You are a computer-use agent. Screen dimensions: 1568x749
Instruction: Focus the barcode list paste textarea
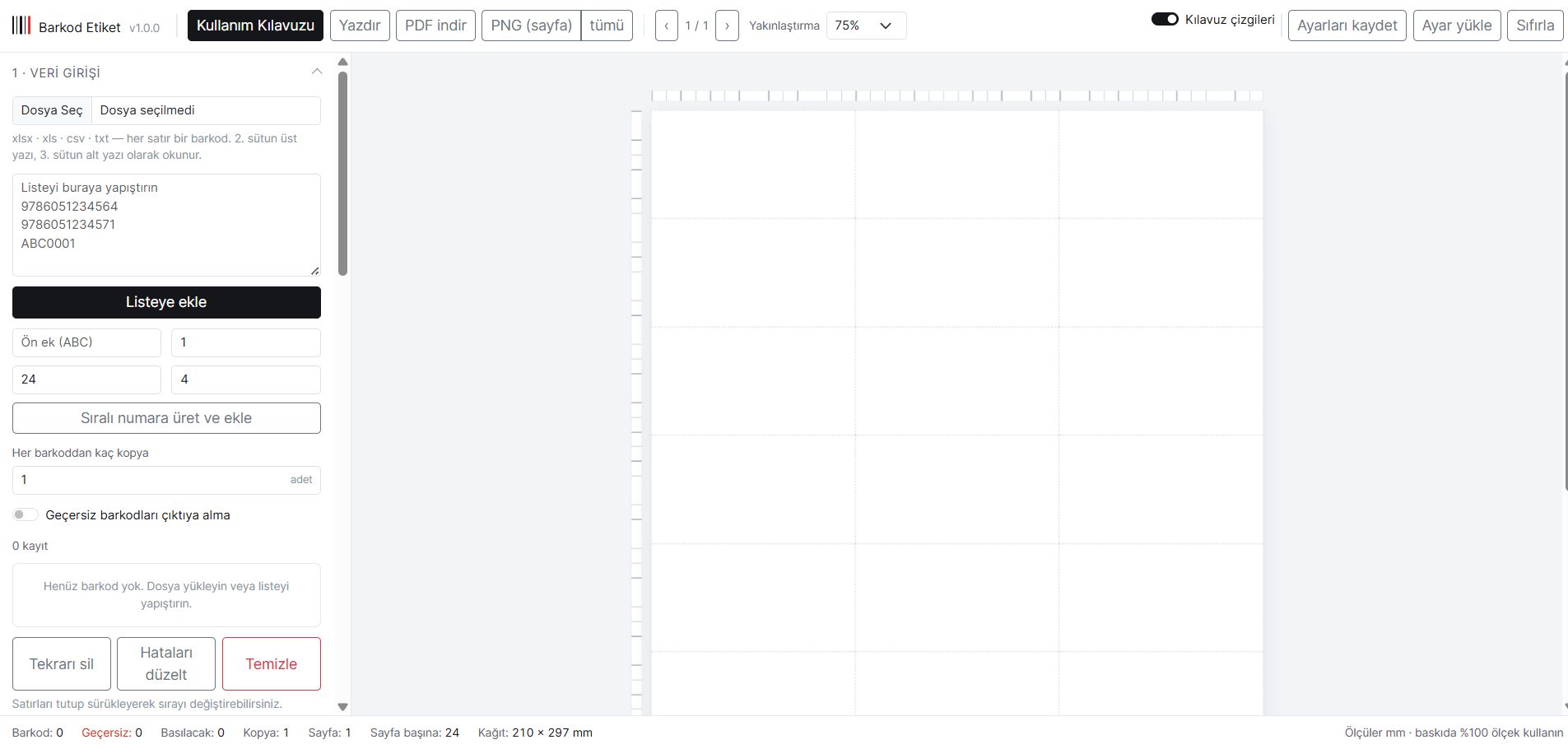(x=166, y=225)
